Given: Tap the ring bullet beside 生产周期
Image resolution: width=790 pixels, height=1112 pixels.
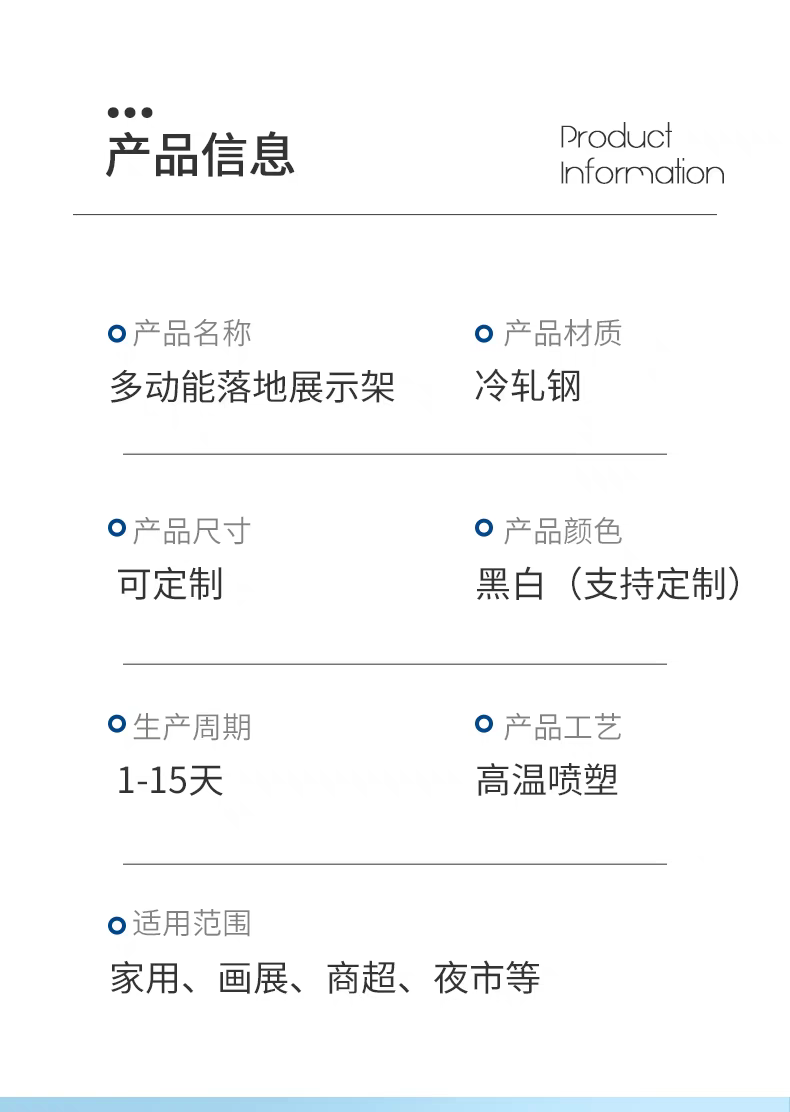Looking at the screenshot, I should point(117,724).
